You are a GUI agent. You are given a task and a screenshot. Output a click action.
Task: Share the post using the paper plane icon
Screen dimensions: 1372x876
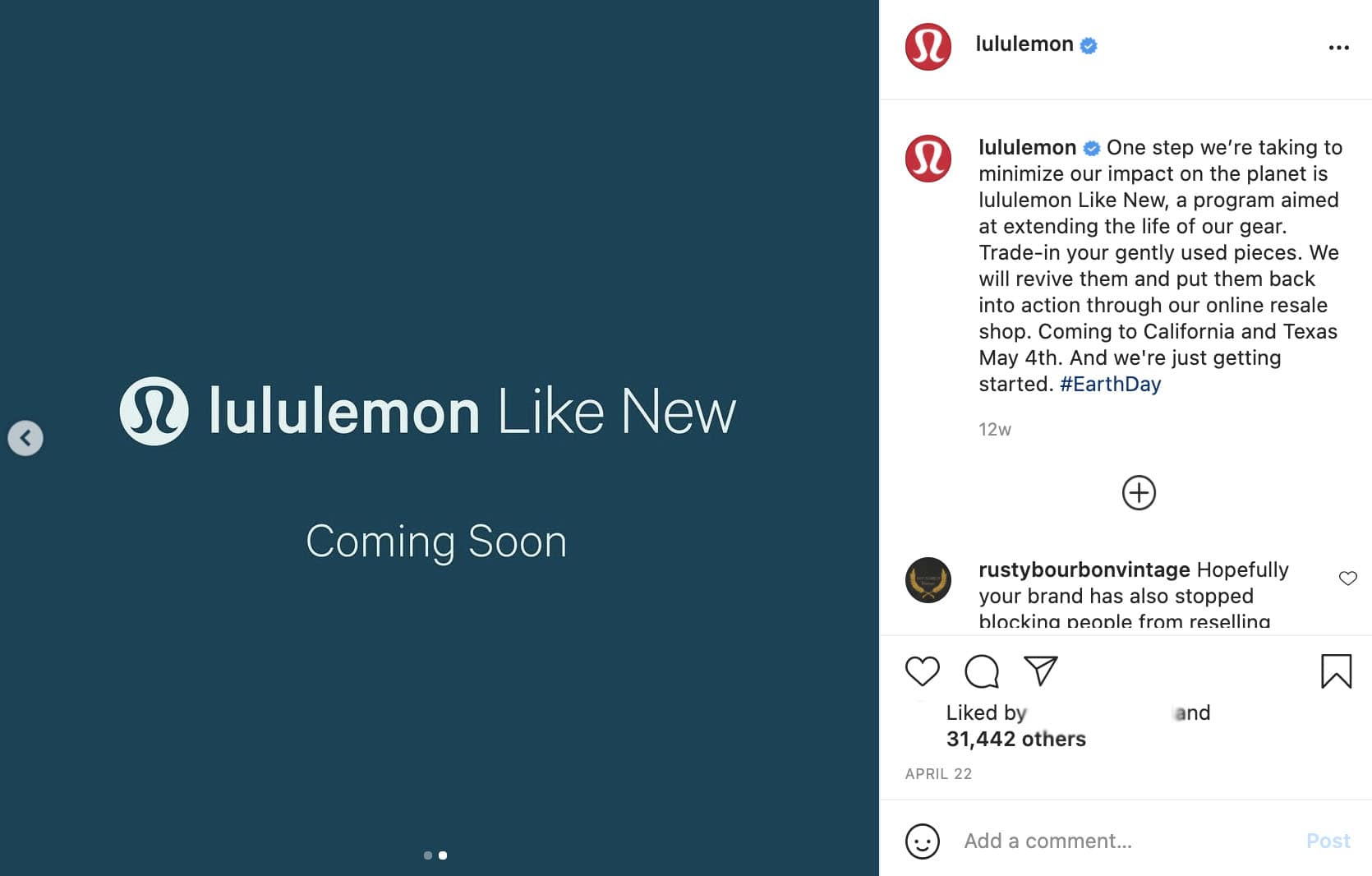(x=1040, y=670)
